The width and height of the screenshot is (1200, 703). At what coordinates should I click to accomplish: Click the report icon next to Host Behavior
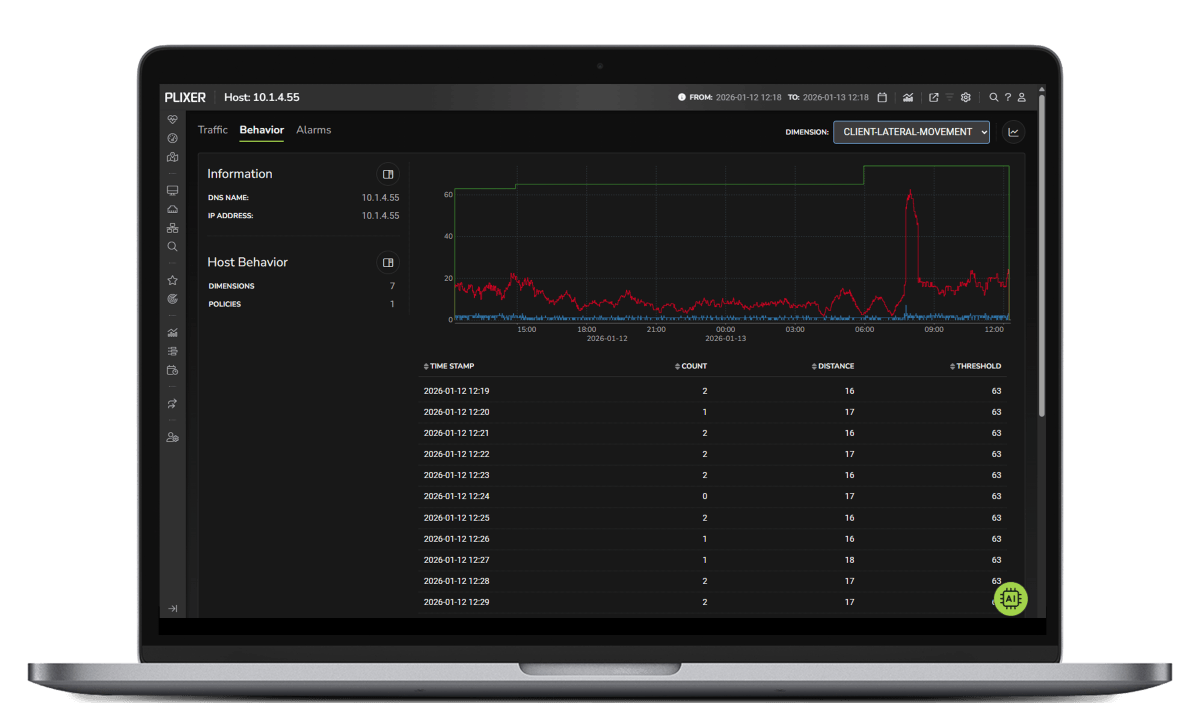[388, 262]
